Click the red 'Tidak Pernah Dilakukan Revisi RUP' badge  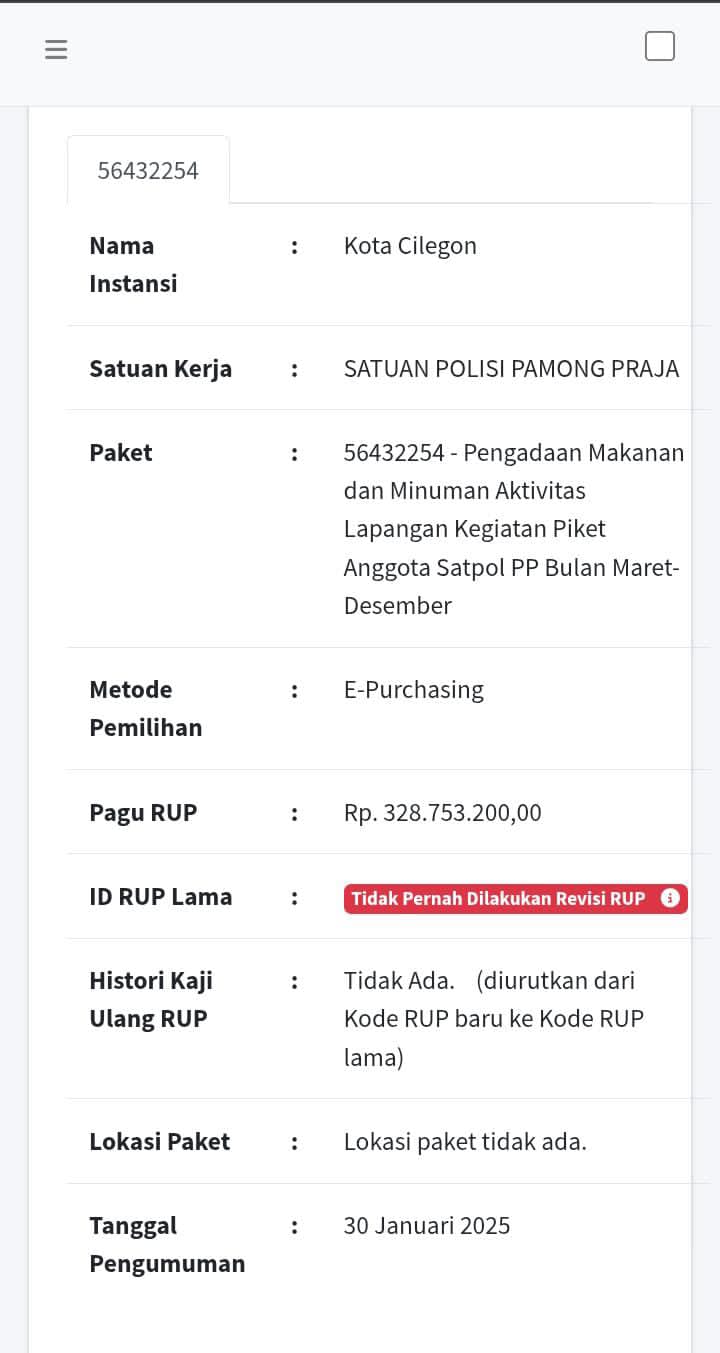click(x=500, y=898)
